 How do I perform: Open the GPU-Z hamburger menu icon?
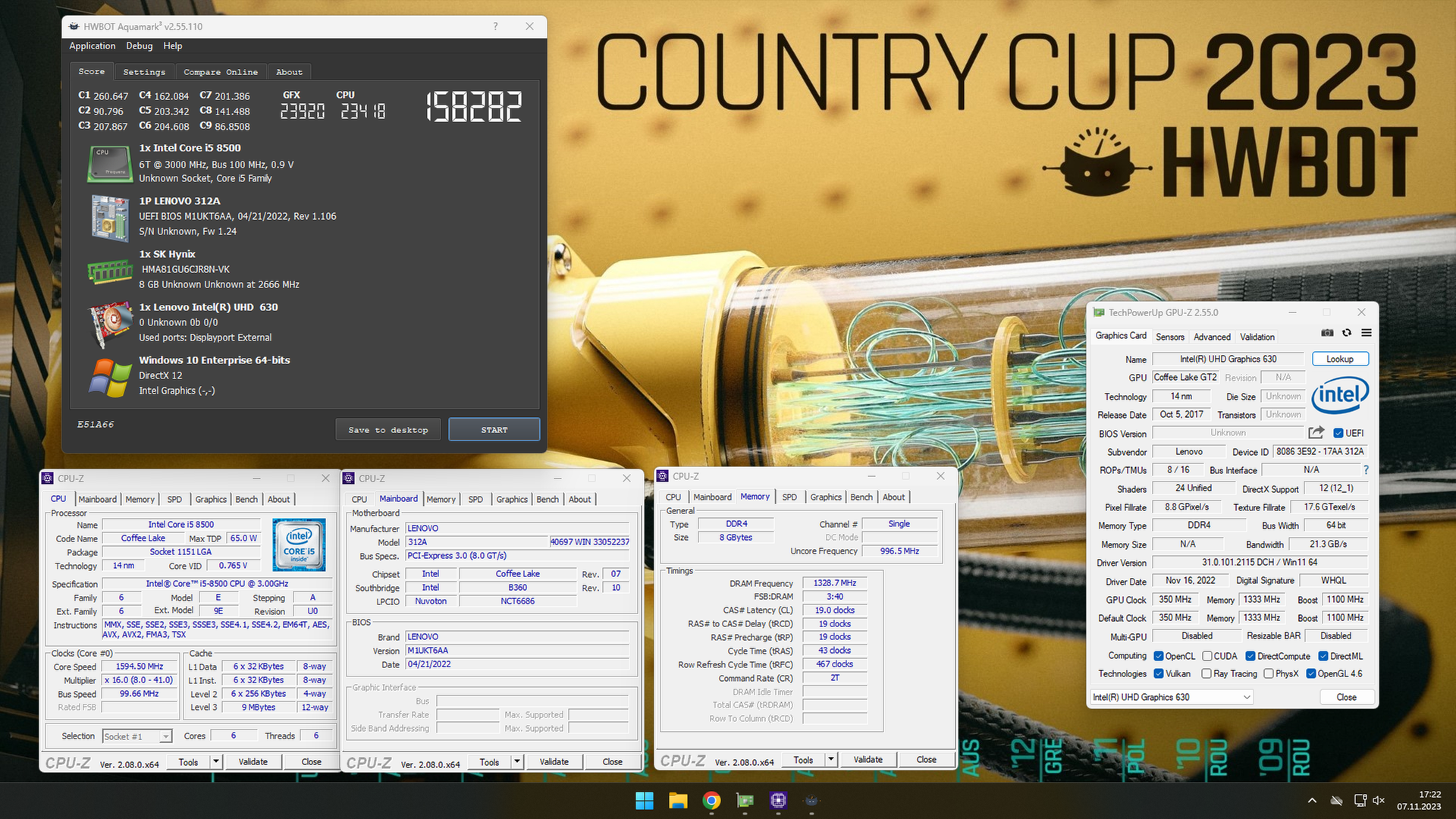click(x=1367, y=333)
